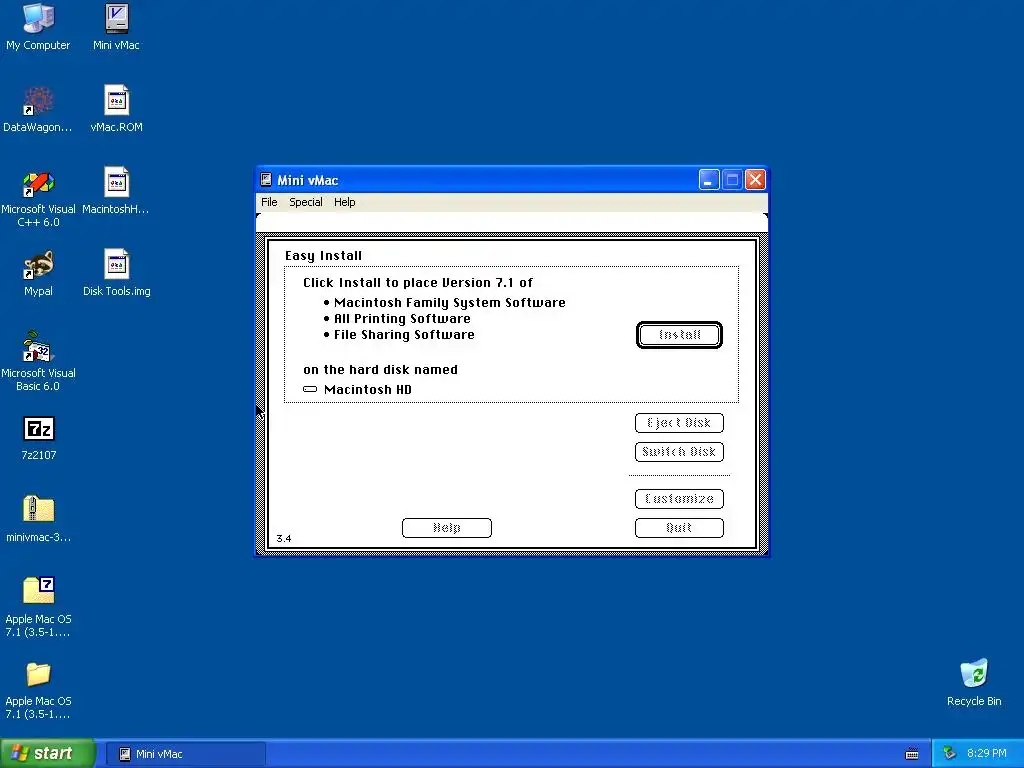Image resolution: width=1024 pixels, height=768 pixels.
Task: Click the Eject Disk button
Action: (x=679, y=423)
